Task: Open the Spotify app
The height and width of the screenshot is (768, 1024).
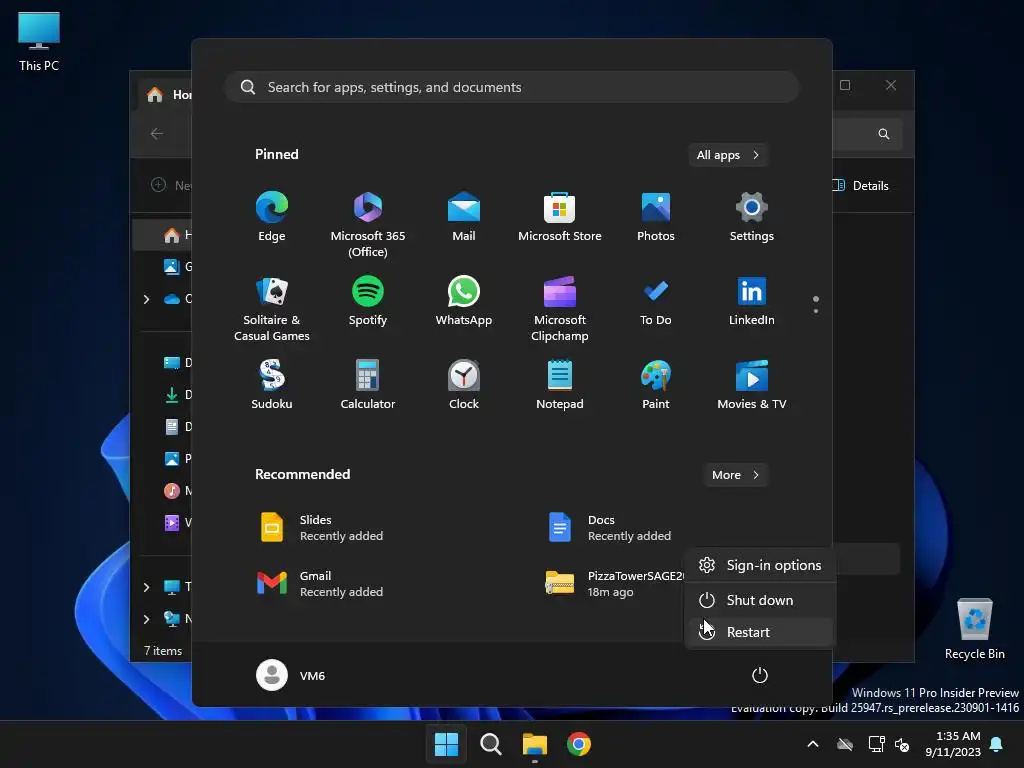Action: (x=368, y=302)
